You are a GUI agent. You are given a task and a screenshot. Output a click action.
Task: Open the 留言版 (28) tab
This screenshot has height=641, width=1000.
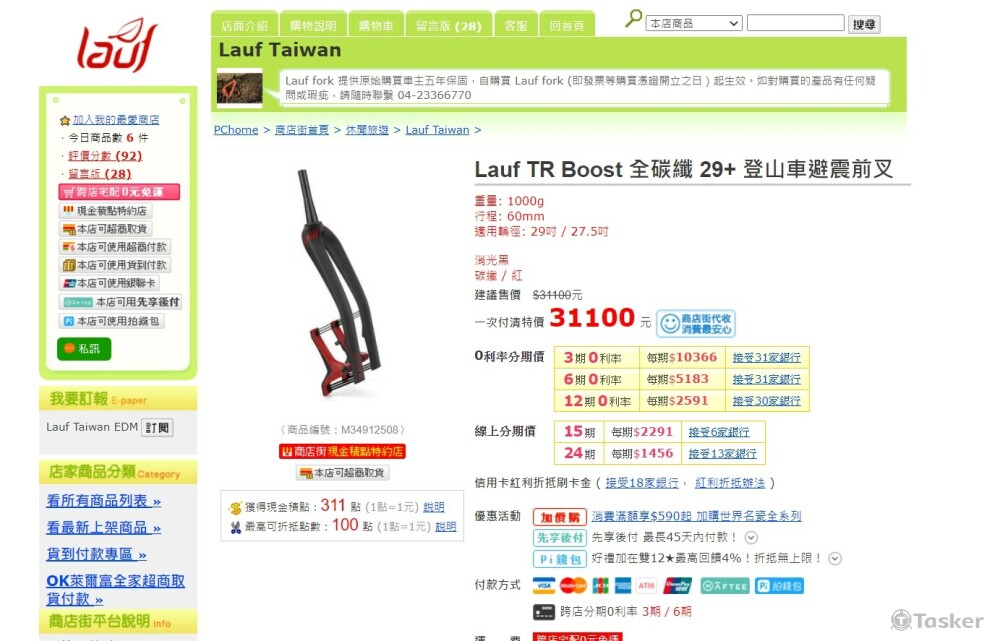click(449, 25)
